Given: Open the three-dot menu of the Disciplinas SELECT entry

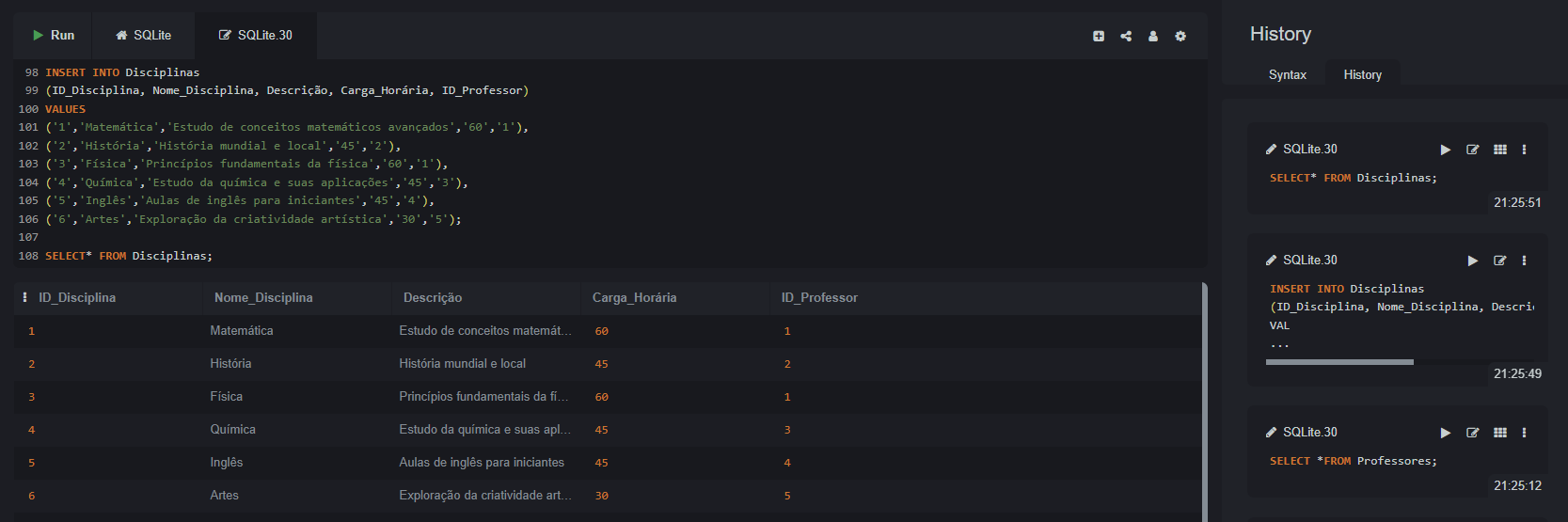Looking at the screenshot, I should [x=1525, y=150].
